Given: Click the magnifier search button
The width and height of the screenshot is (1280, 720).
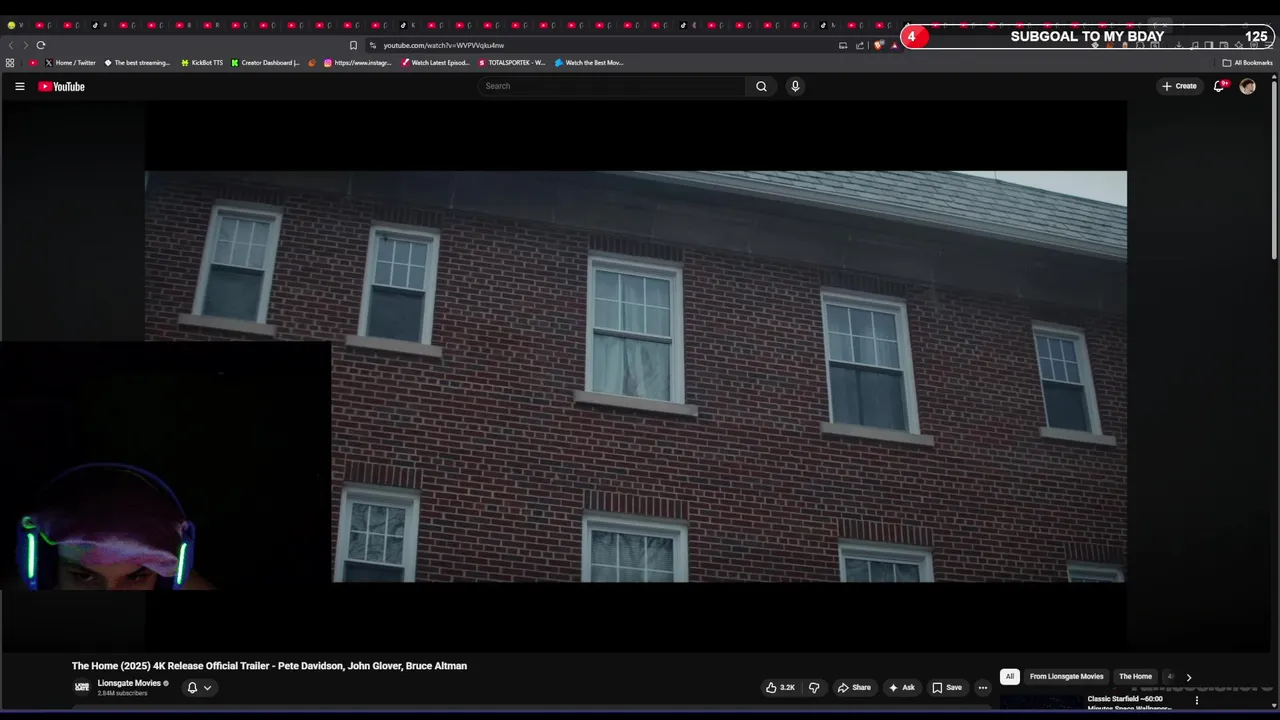Looking at the screenshot, I should pos(761,86).
